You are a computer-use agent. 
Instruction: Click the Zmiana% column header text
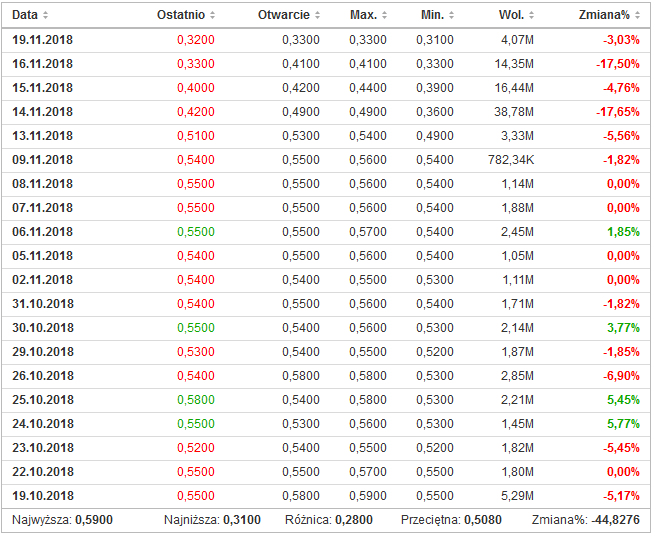[x=604, y=16]
